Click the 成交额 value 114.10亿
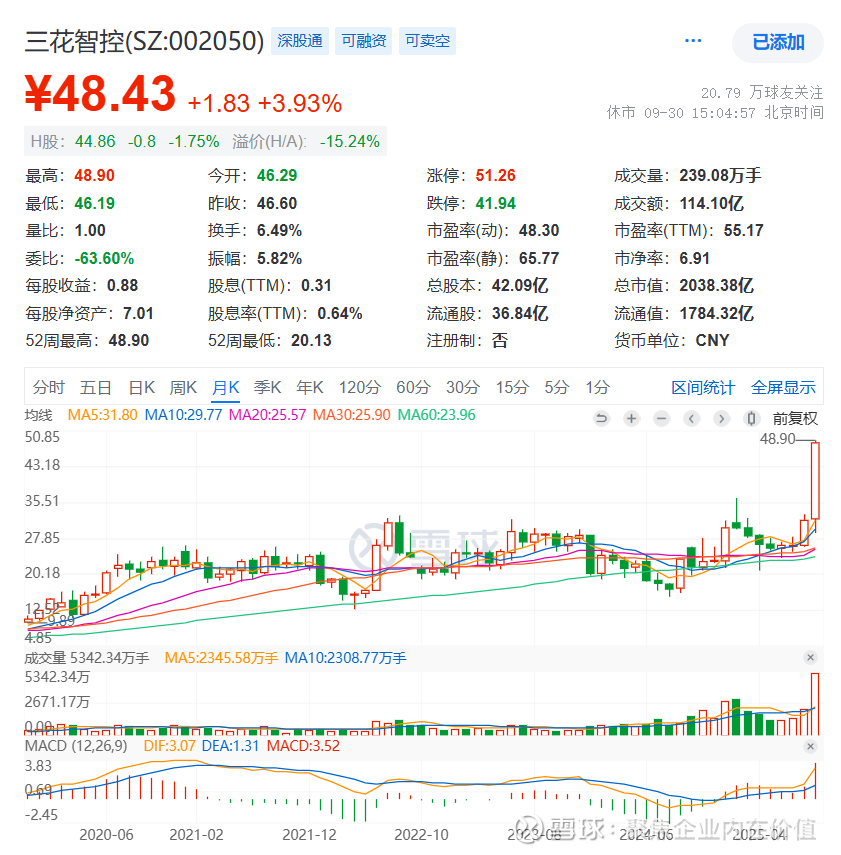Viewport: 841px width, 855px height. pos(711,204)
